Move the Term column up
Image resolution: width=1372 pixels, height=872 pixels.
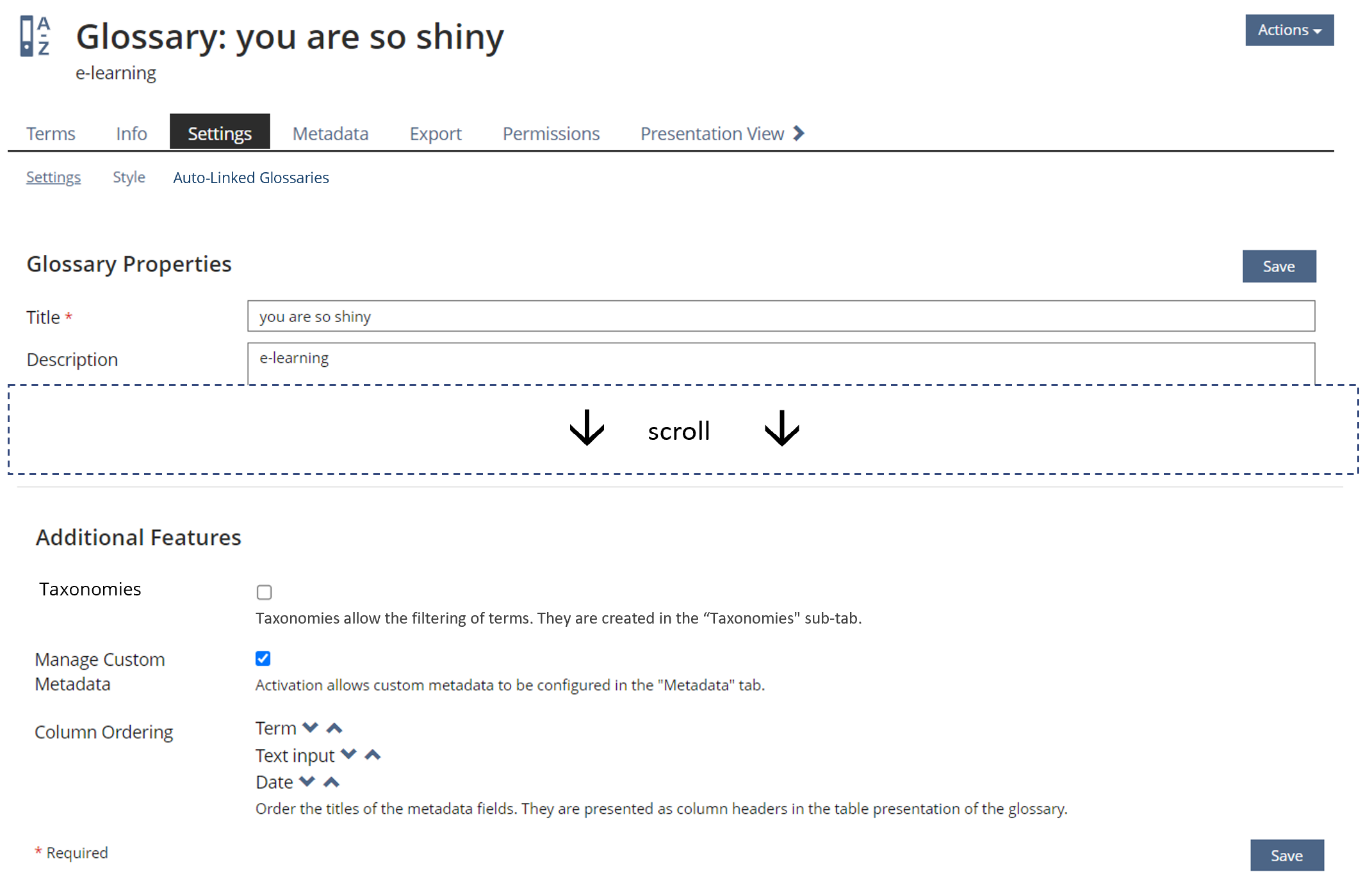coord(334,728)
